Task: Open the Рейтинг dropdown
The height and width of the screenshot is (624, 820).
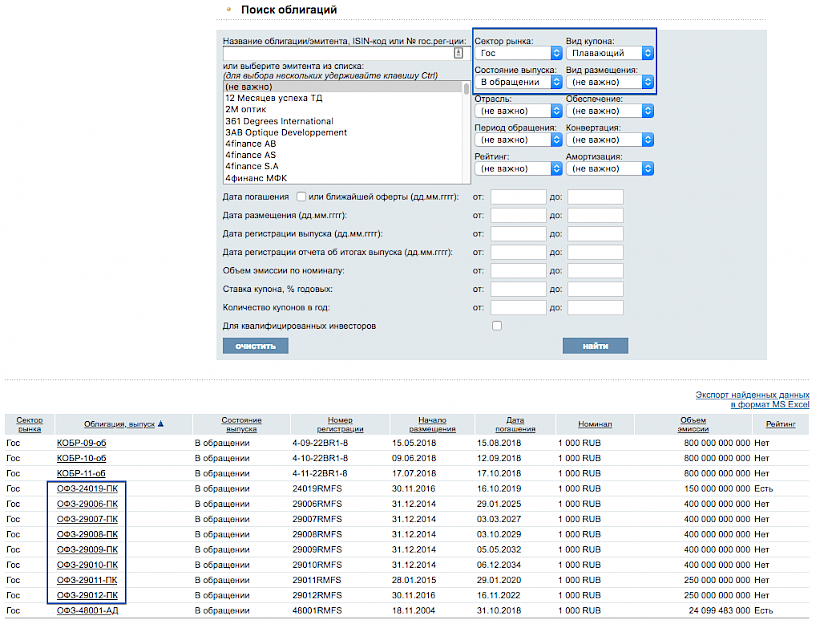Action: pyautogui.click(x=518, y=168)
